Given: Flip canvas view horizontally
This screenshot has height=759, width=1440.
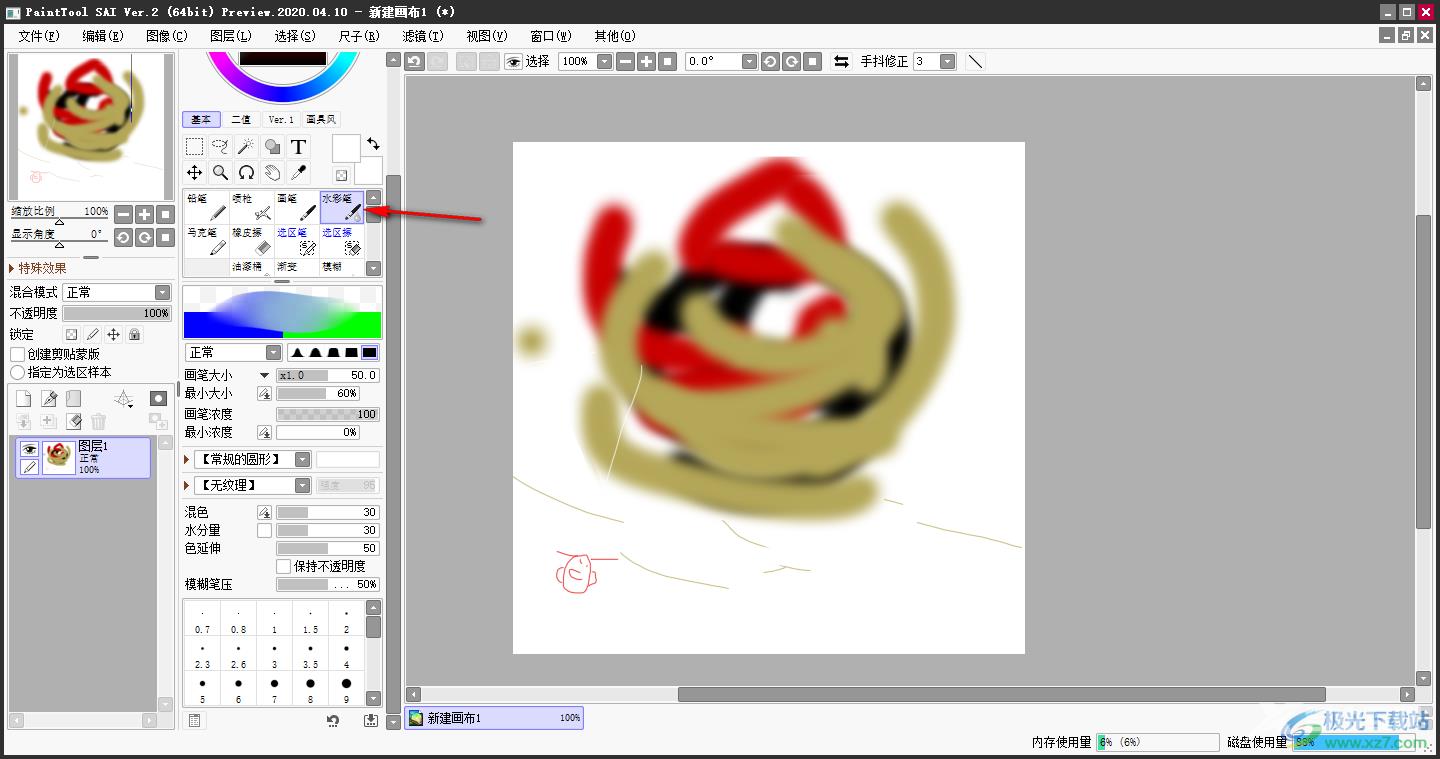Looking at the screenshot, I should click(841, 61).
